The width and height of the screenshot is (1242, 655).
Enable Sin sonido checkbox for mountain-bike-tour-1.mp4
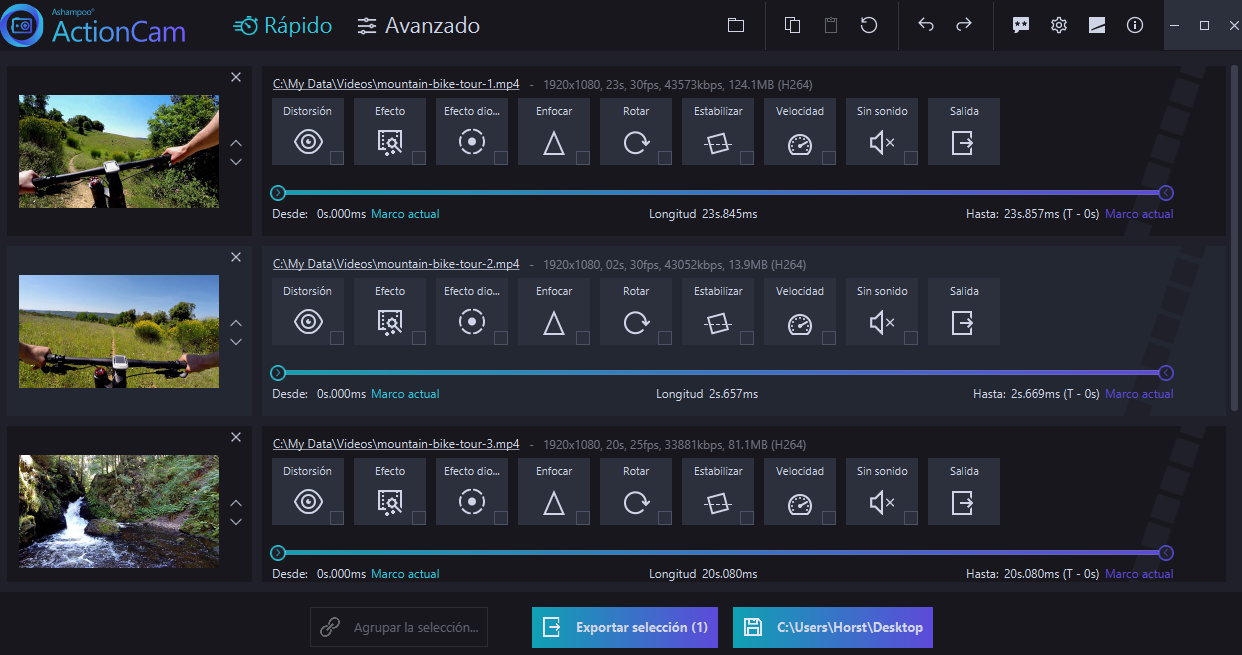click(911, 158)
